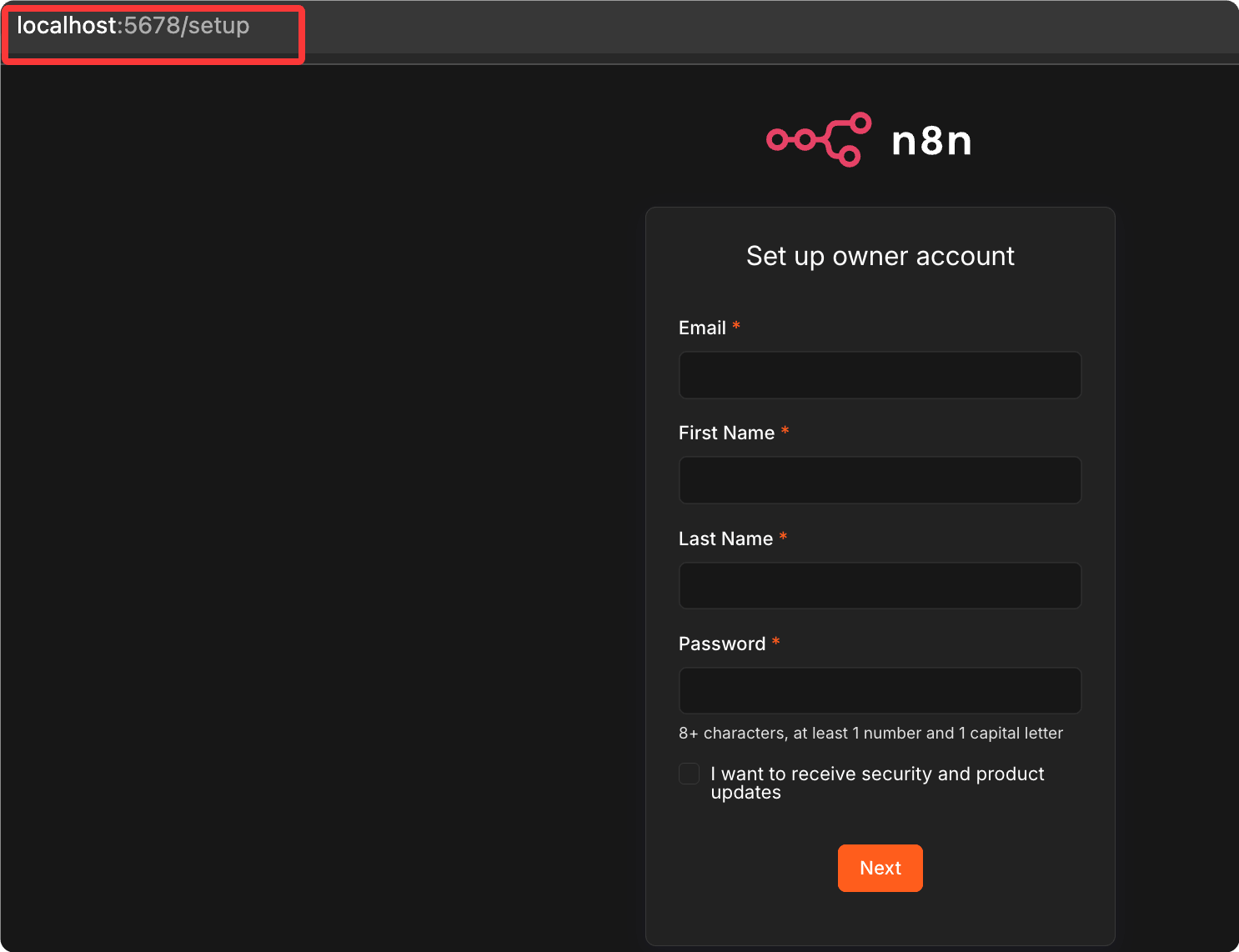The image size is (1239, 952).
Task: Click the password requirements hint text
Action: 870,733
